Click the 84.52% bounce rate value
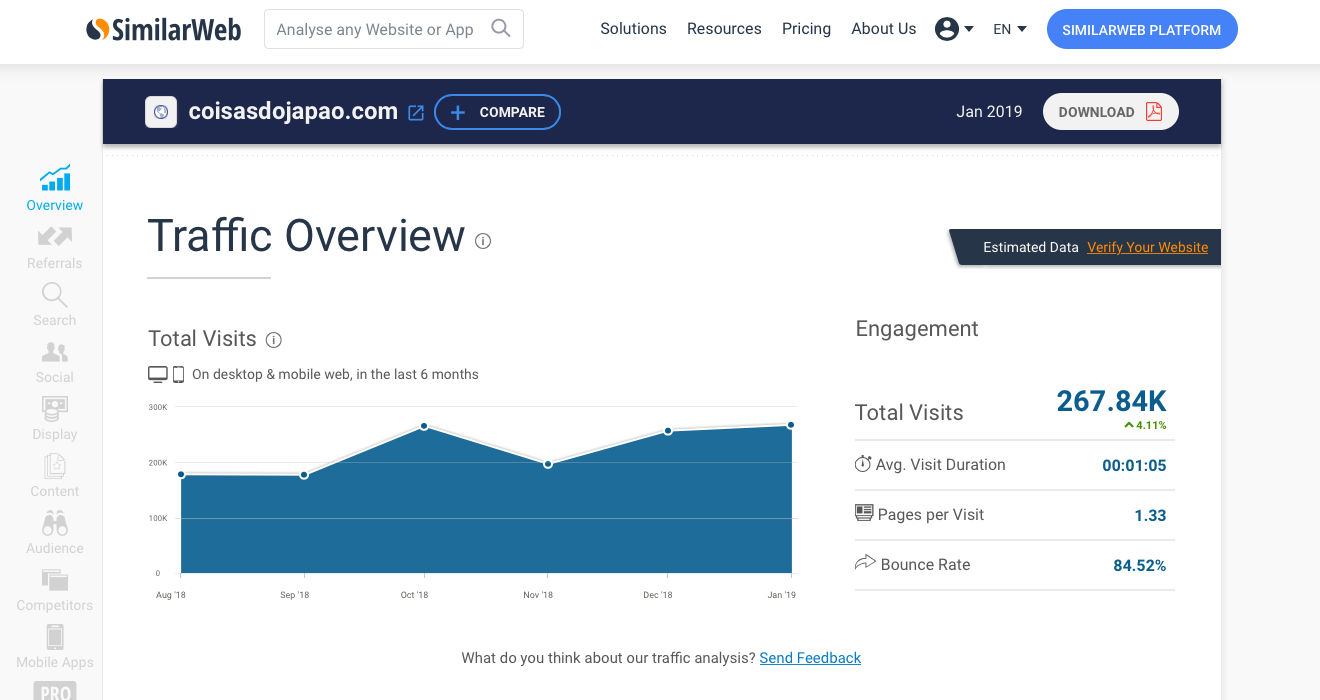The width and height of the screenshot is (1320, 700). coord(1140,565)
